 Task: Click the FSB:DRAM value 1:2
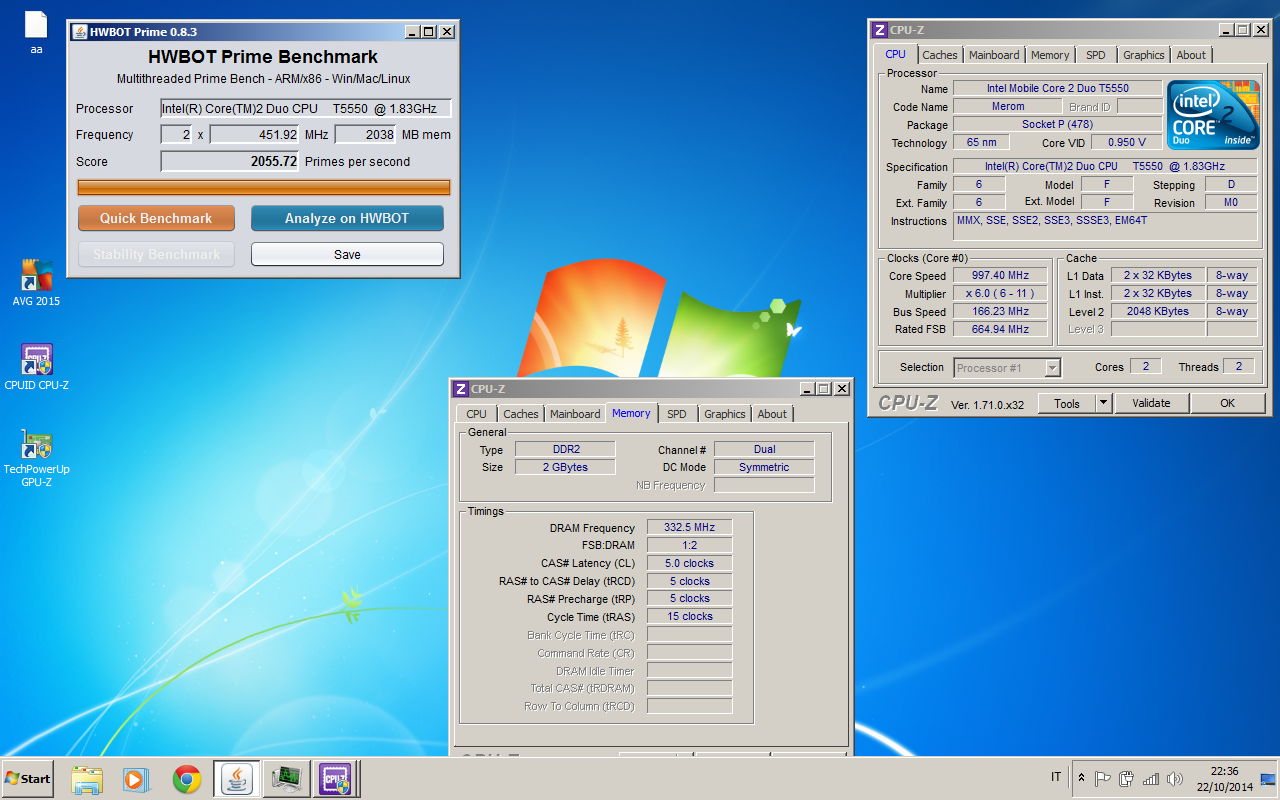pos(690,545)
